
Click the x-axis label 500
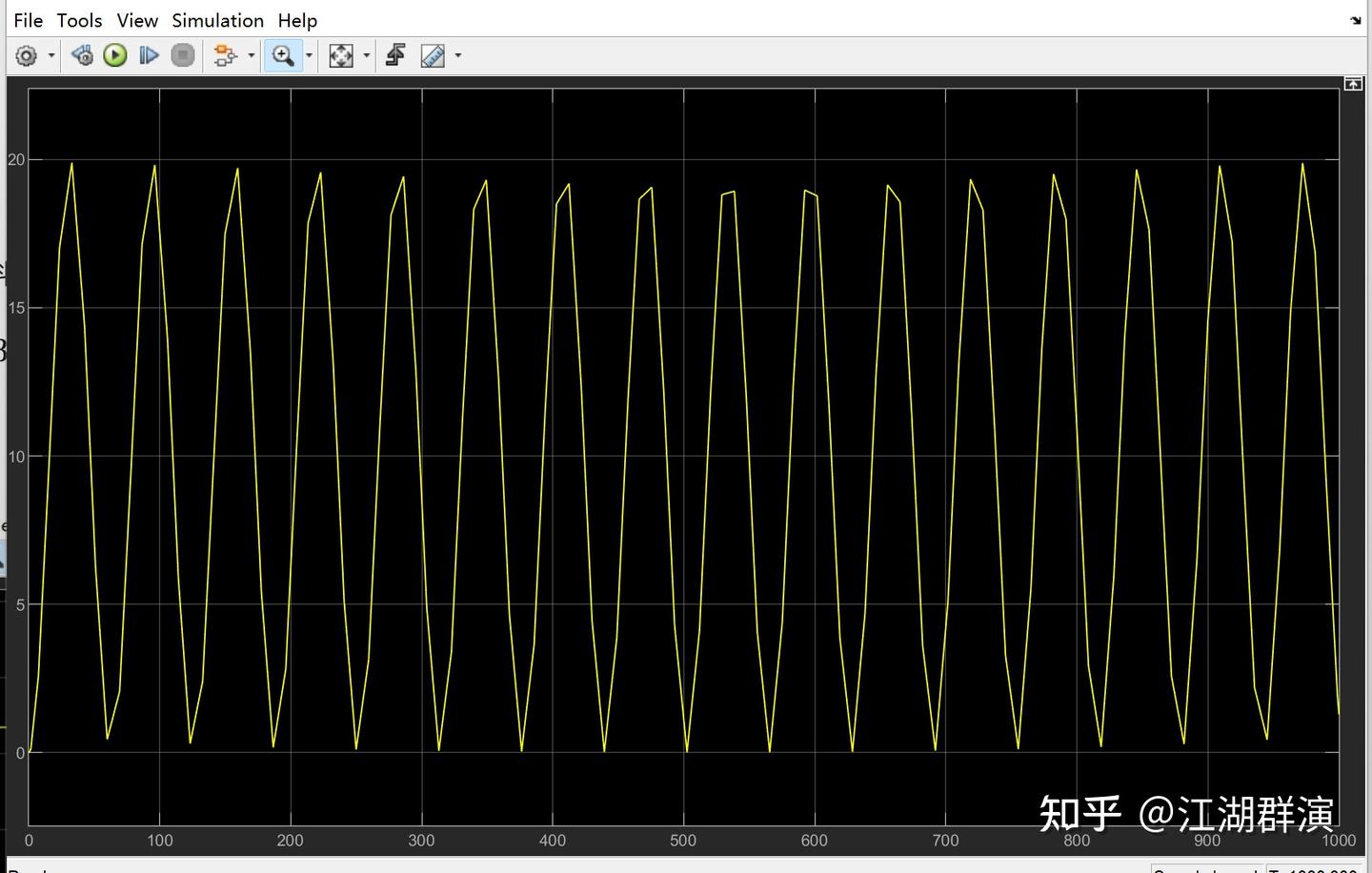[683, 841]
